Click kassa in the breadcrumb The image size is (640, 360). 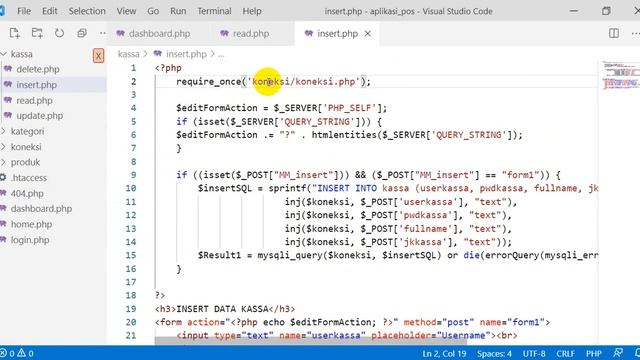coord(128,54)
